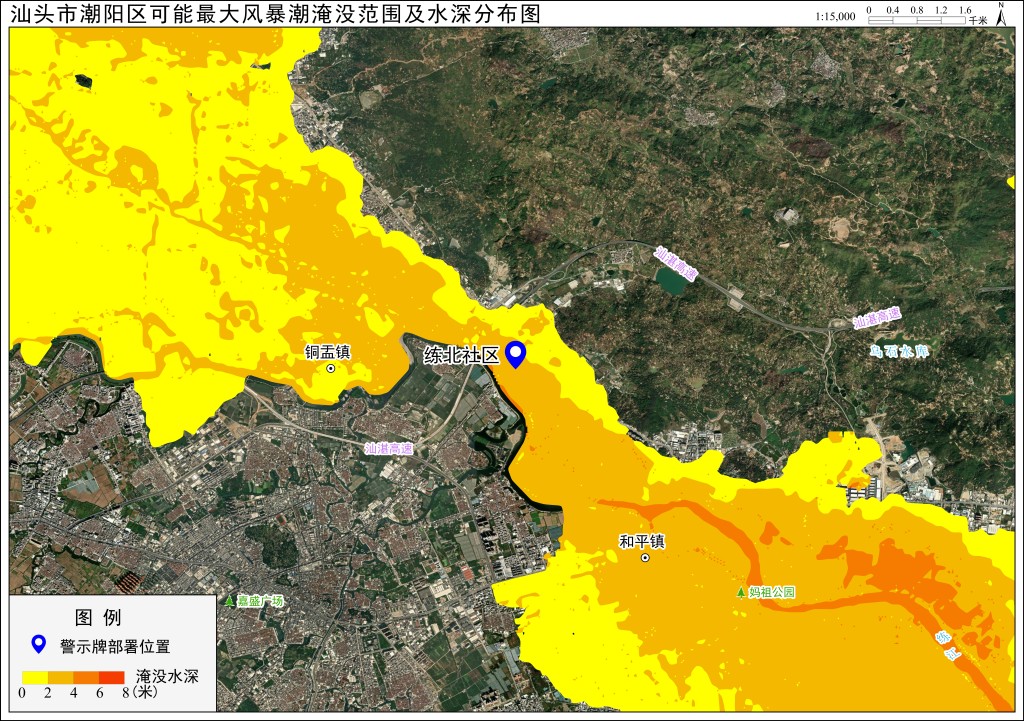The image size is (1024, 721).
Task: Click the 乌石水库 reservoir label
Action: 899,351
